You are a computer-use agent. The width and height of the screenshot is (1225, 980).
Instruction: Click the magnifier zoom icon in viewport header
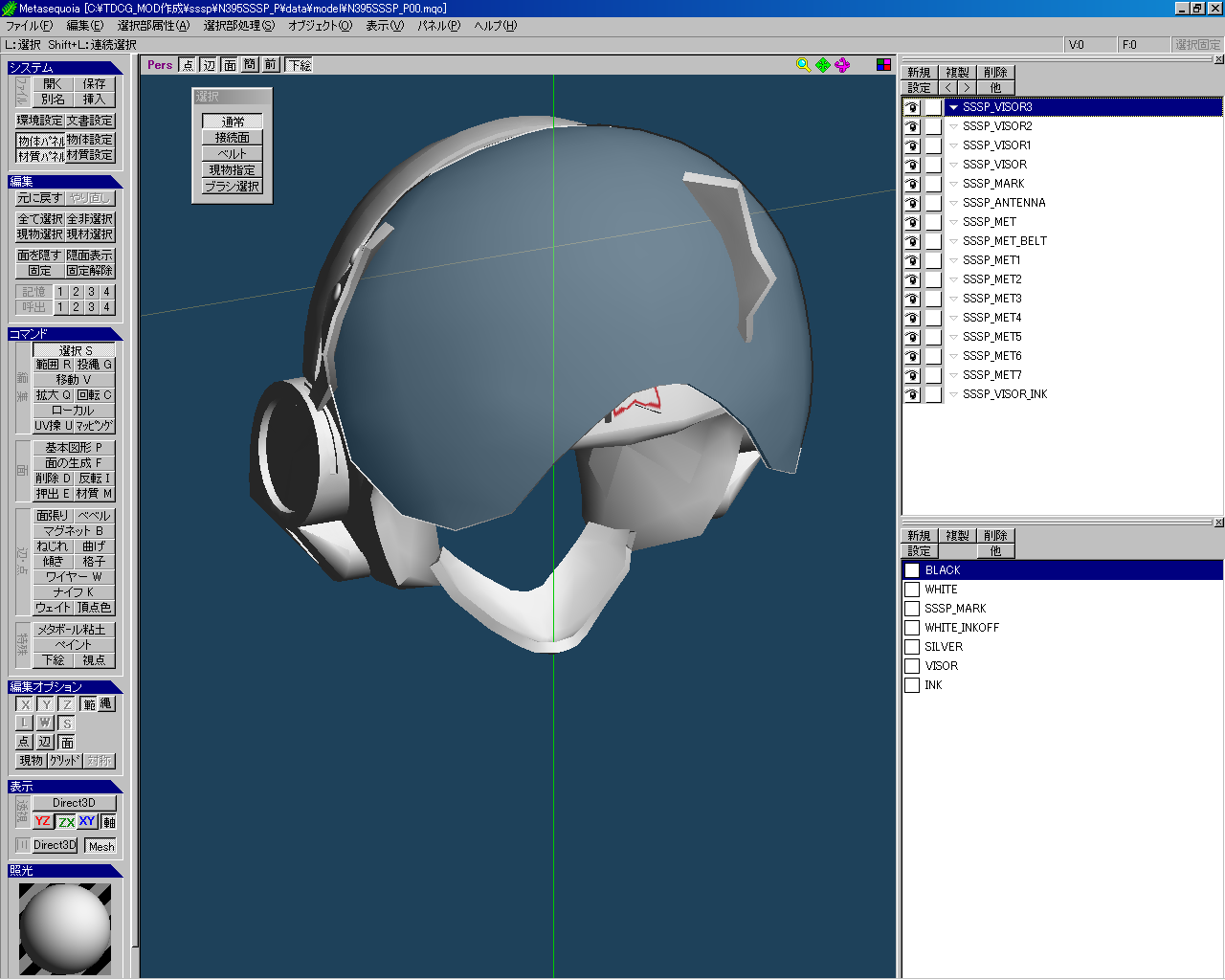(x=803, y=65)
